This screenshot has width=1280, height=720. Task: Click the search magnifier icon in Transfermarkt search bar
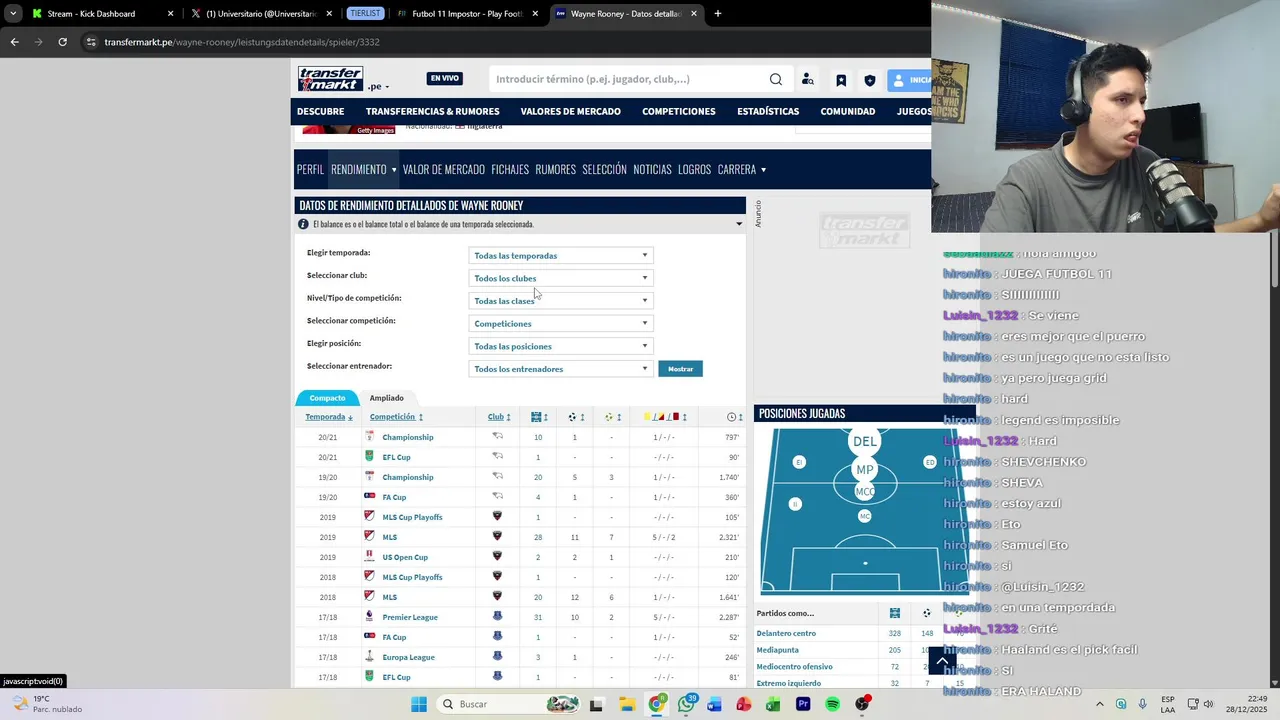tap(776, 80)
